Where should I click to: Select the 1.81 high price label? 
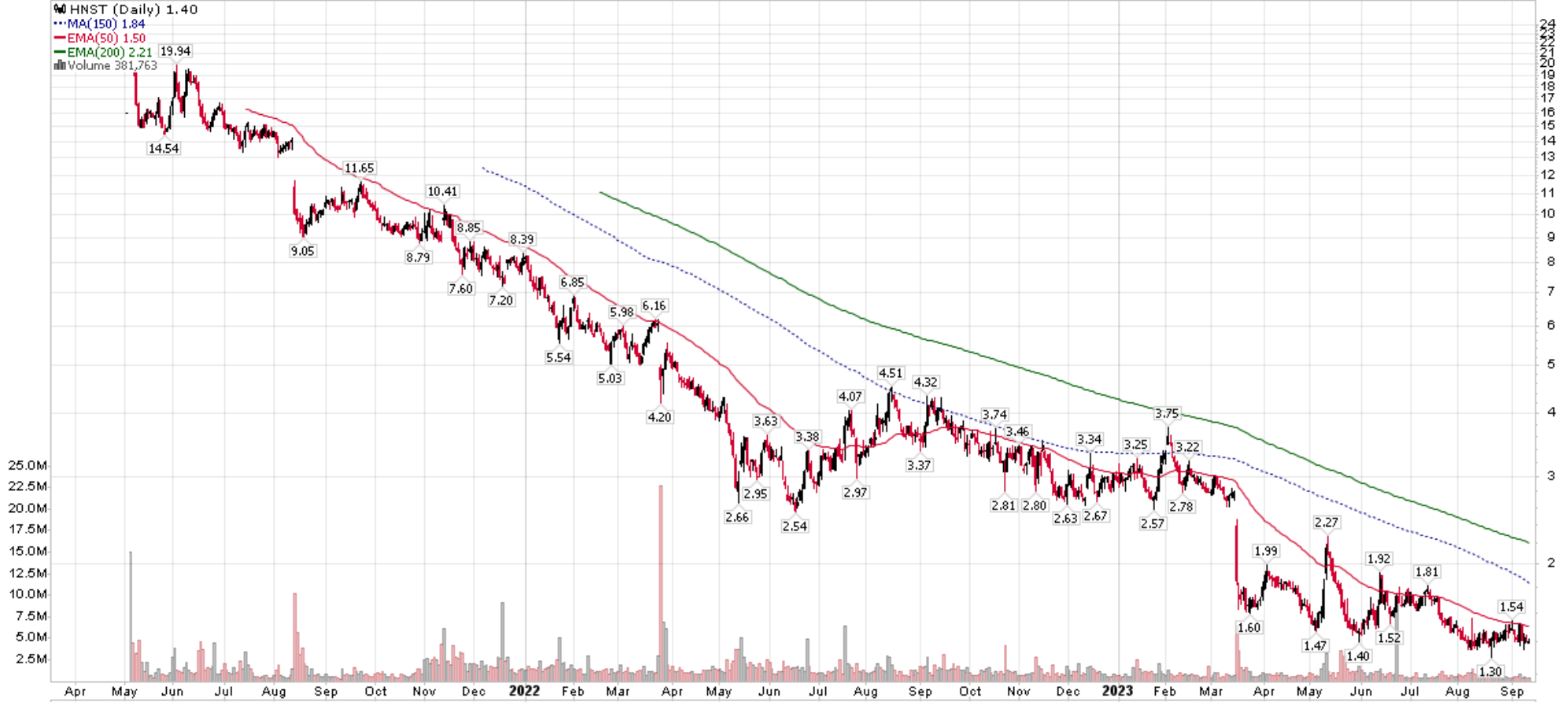click(1426, 572)
